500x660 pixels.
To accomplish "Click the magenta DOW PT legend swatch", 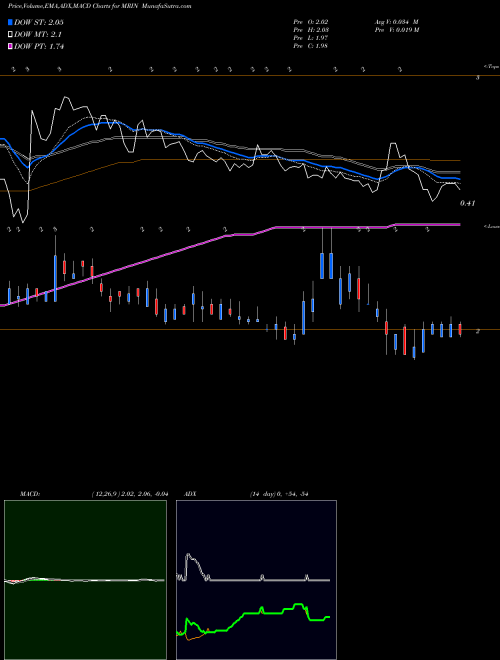I will point(10,47).
